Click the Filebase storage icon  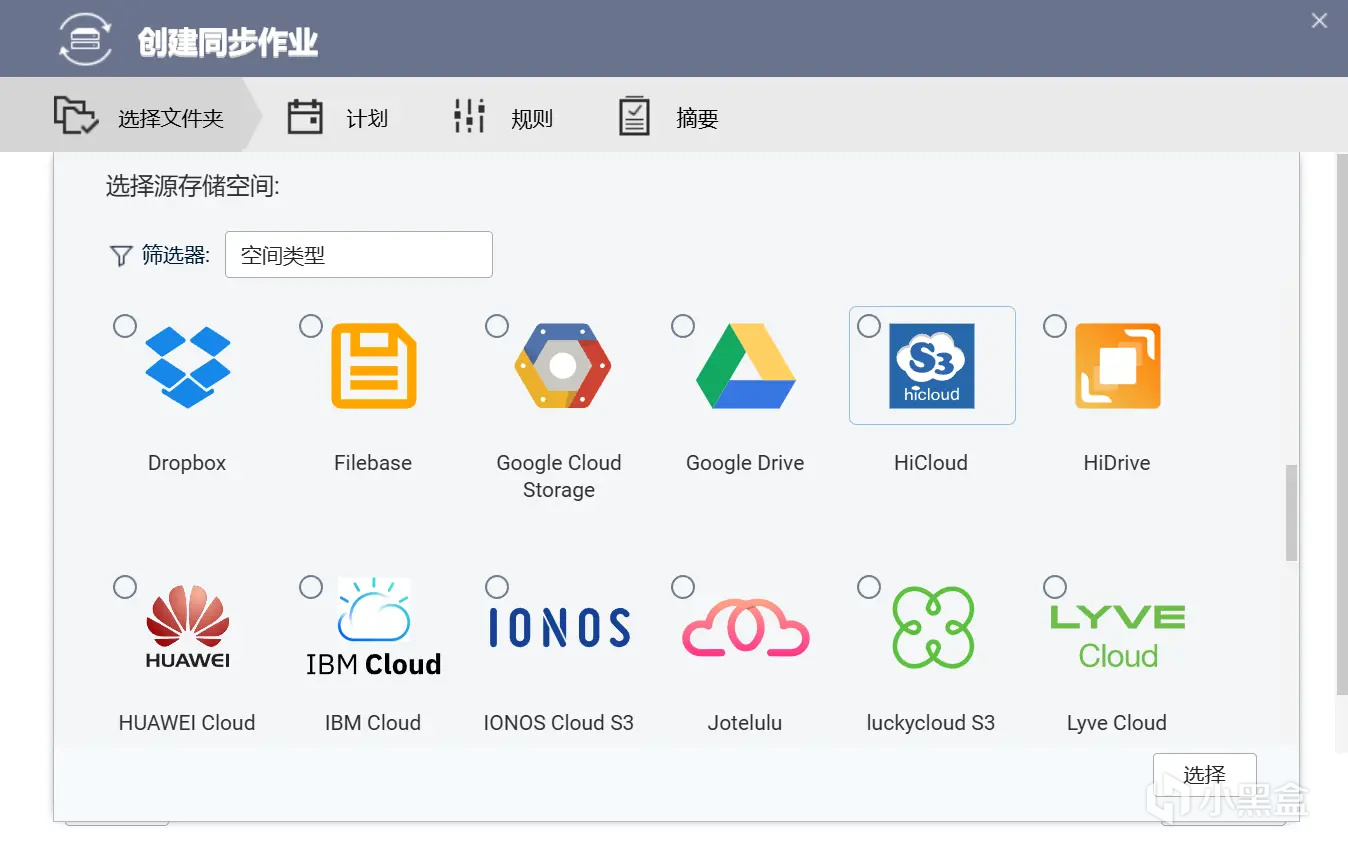[373, 366]
